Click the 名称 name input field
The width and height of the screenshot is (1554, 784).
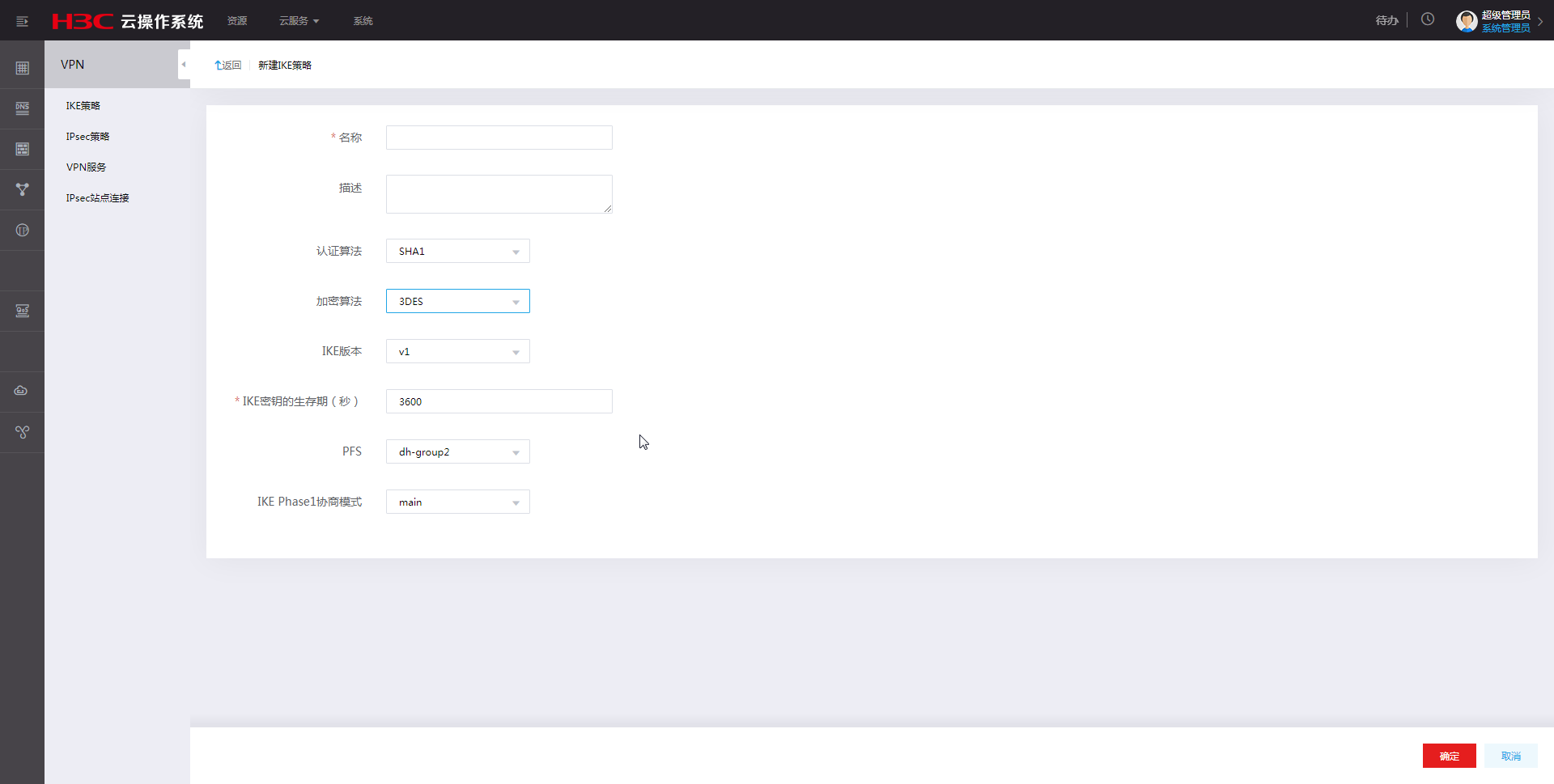(499, 138)
